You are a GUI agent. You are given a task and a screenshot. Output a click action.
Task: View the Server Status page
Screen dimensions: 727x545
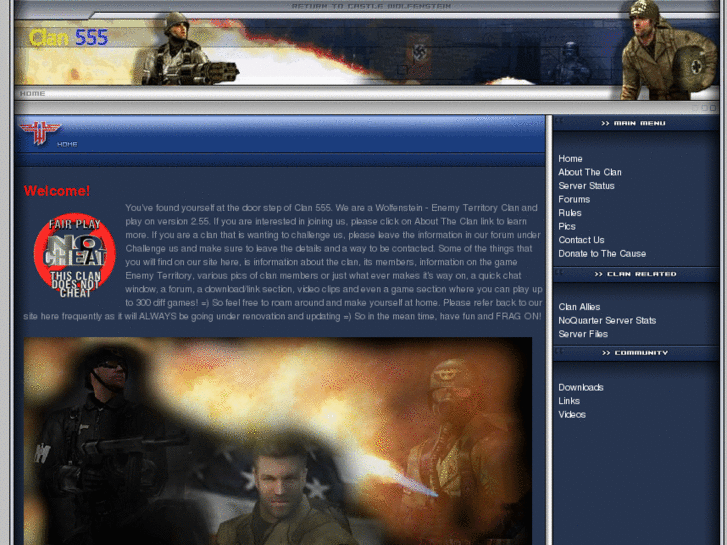pos(586,186)
